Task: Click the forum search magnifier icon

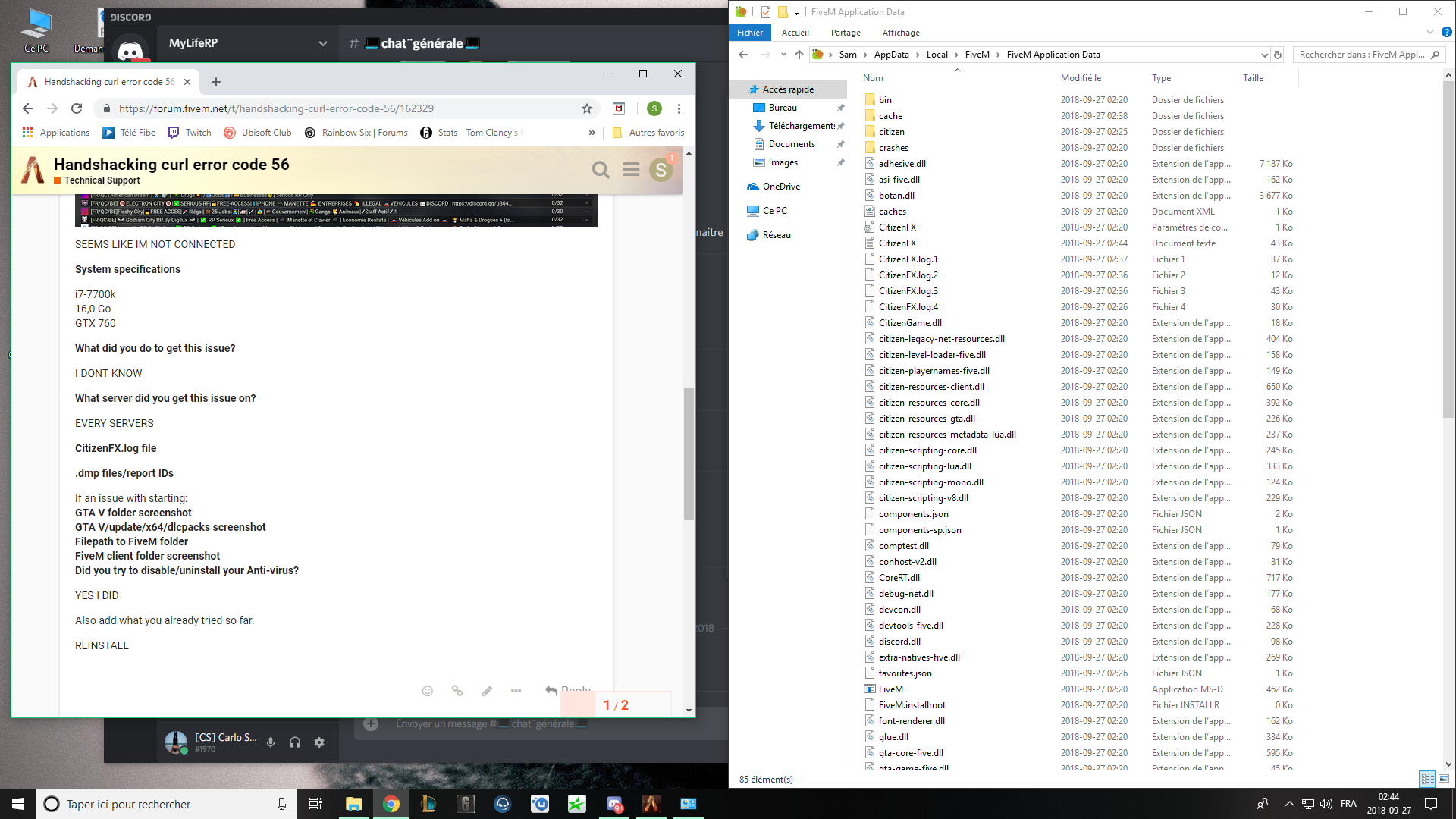Action: pyautogui.click(x=601, y=170)
